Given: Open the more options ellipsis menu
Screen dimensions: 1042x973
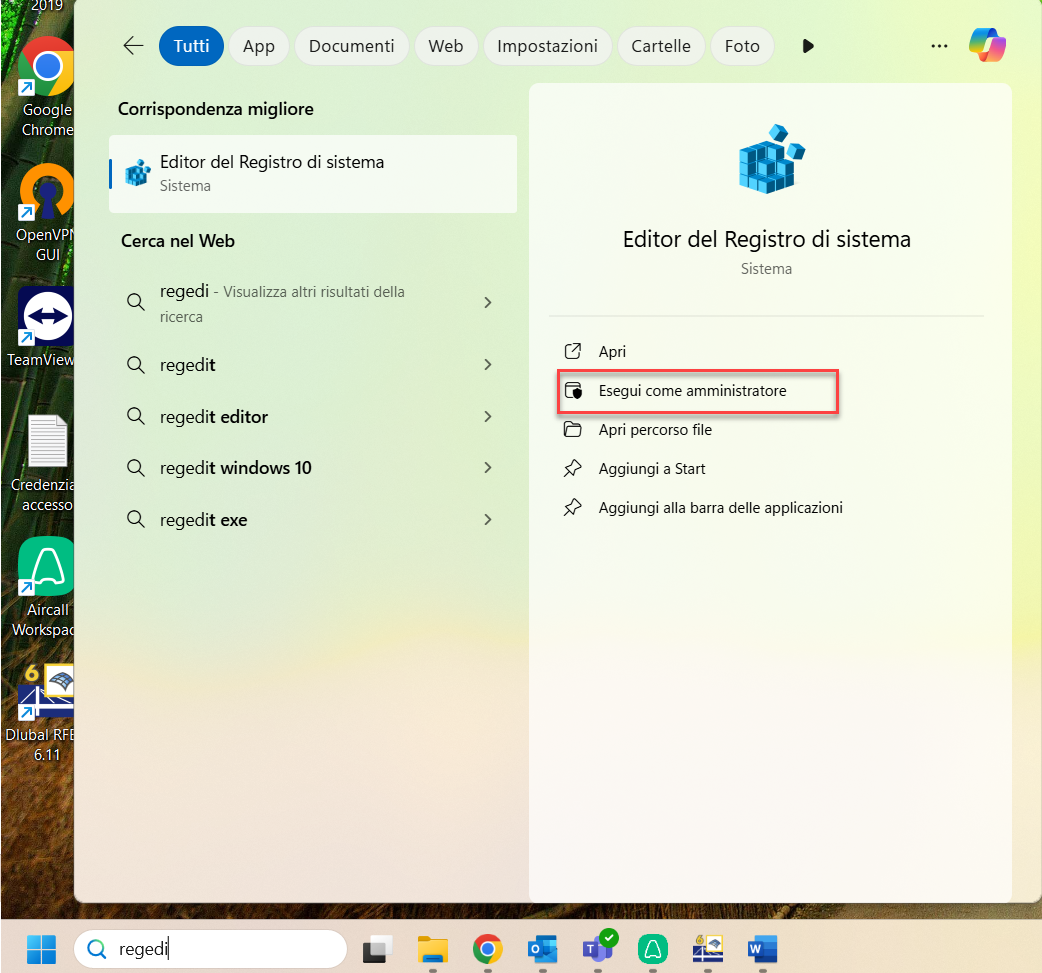Looking at the screenshot, I should point(939,45).
